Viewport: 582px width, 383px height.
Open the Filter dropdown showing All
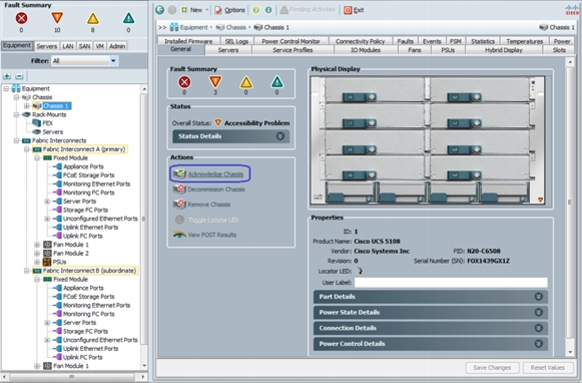point(85,61)
